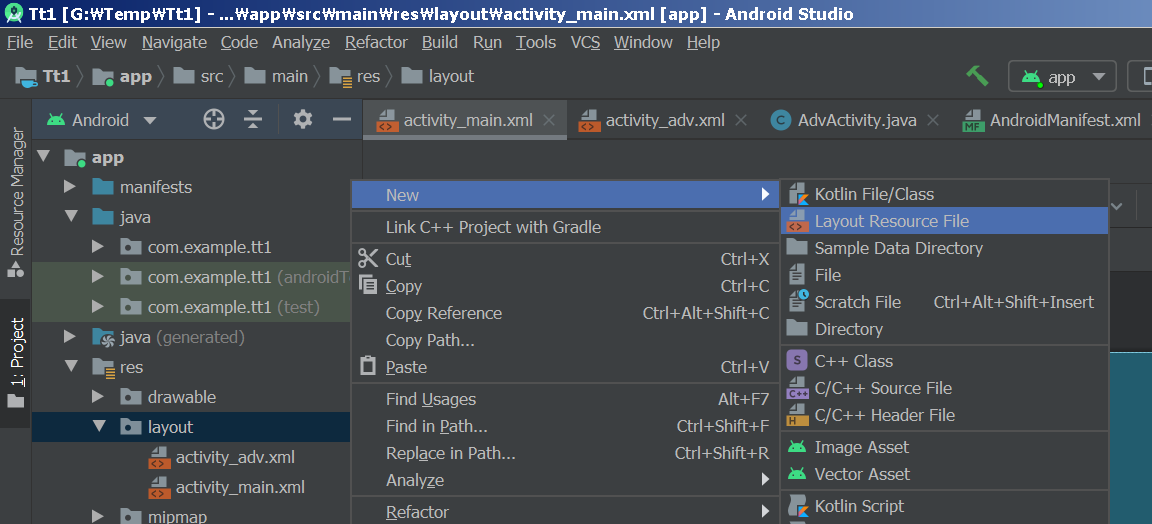Open the app run configuration dropdown

pyautogui.click(x=1062, y=76)
